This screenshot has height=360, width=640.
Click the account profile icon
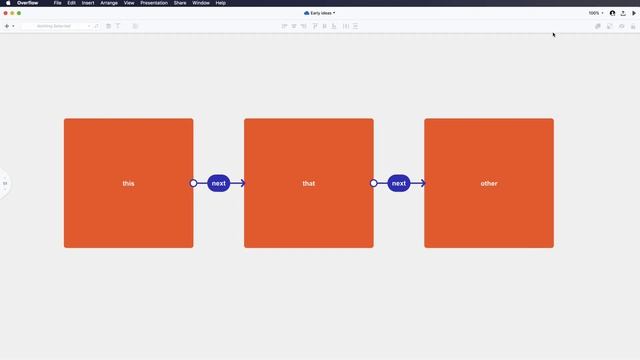pos(612,13)
